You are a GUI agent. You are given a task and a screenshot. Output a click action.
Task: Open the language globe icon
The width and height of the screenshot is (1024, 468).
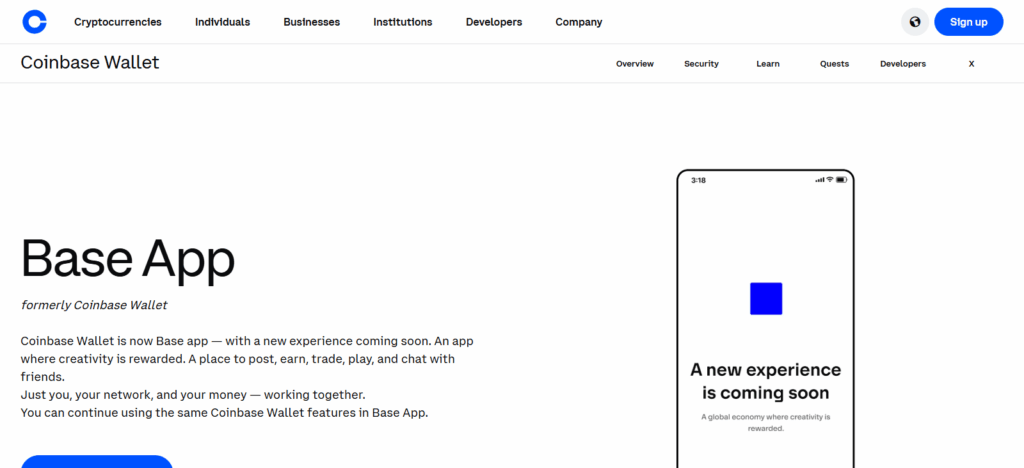point(915,22)
